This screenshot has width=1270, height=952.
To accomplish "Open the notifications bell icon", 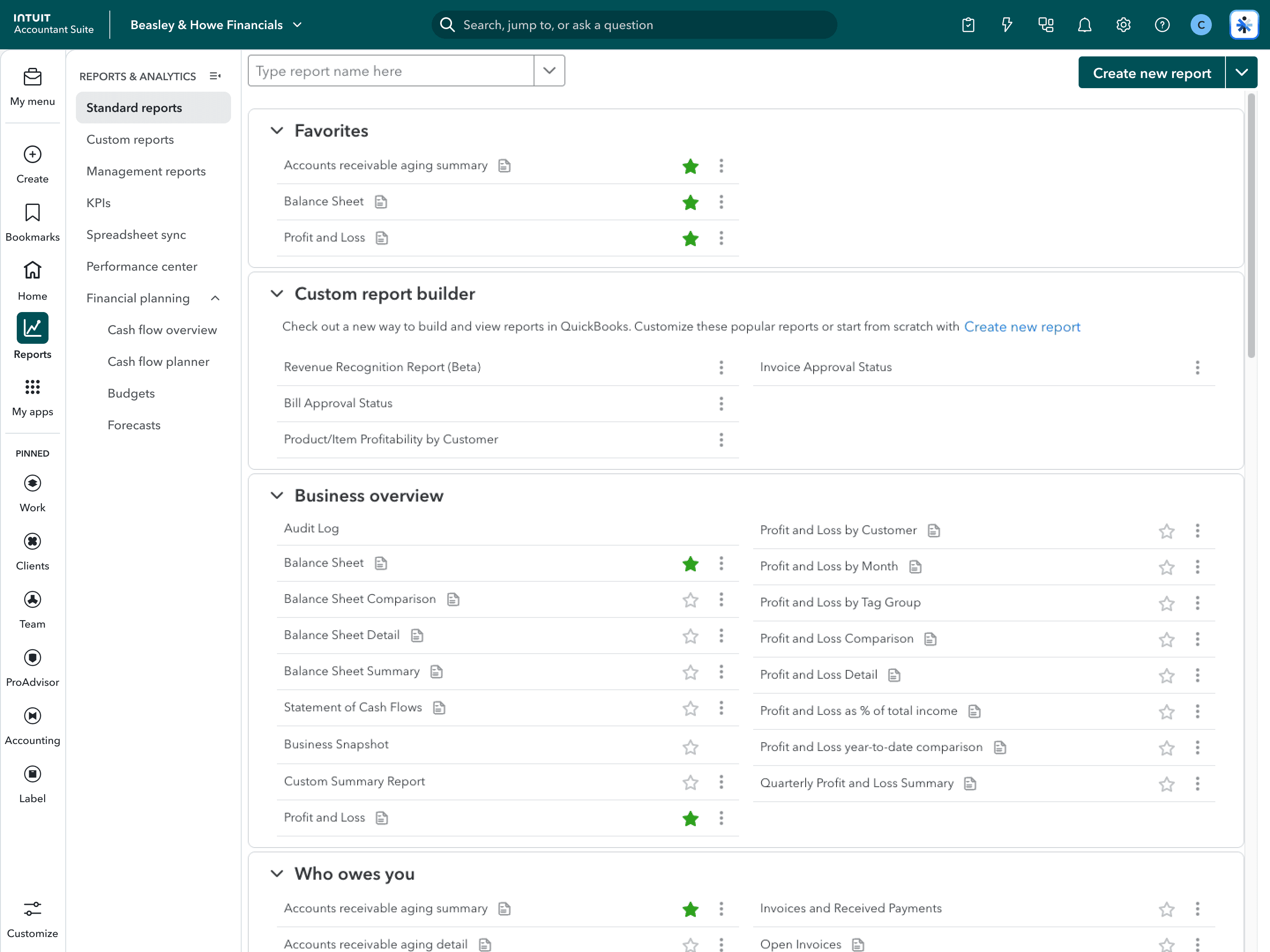I will coord(1084,25).
